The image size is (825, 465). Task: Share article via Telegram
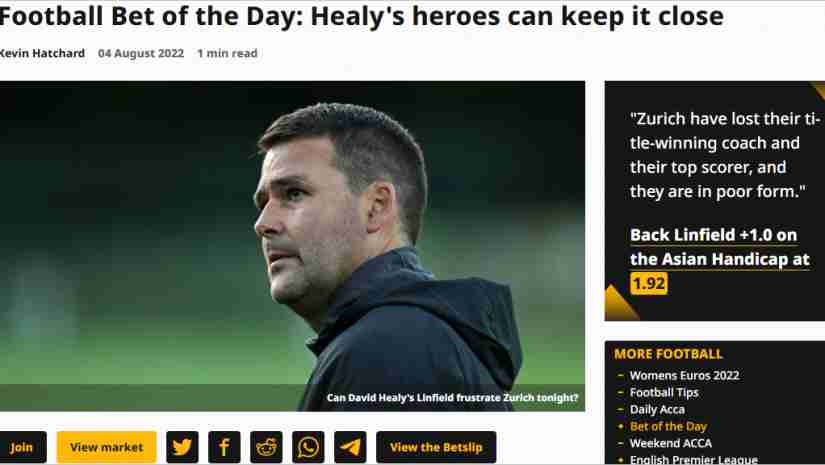350,447
